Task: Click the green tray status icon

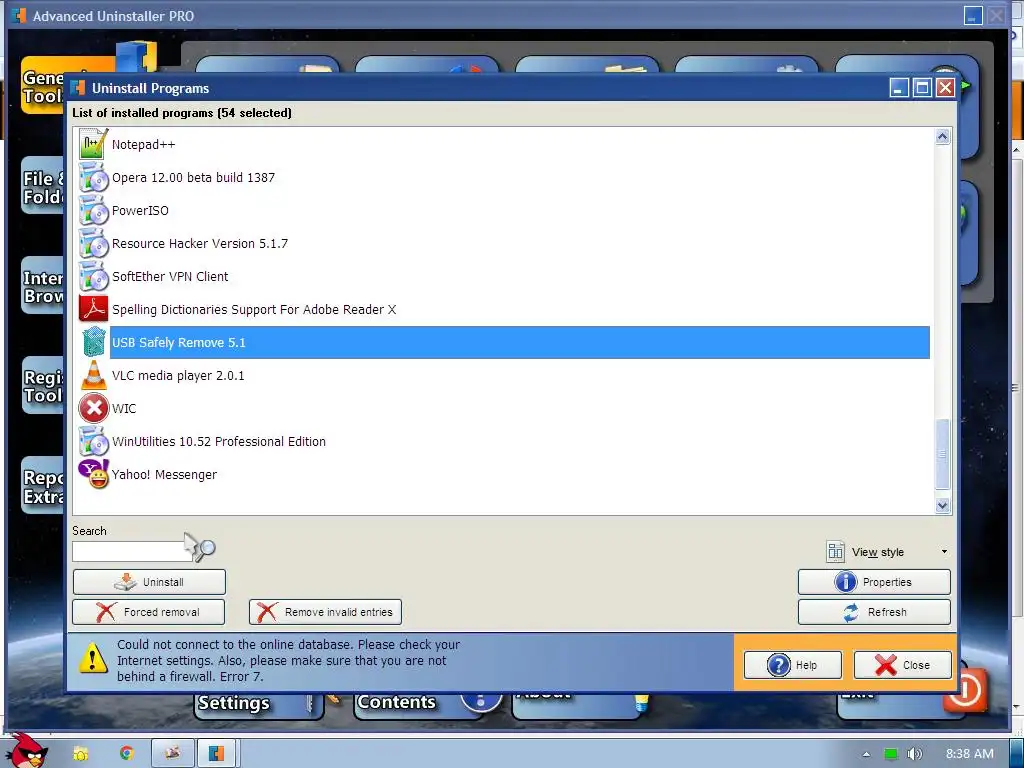Action: point(890,754)
